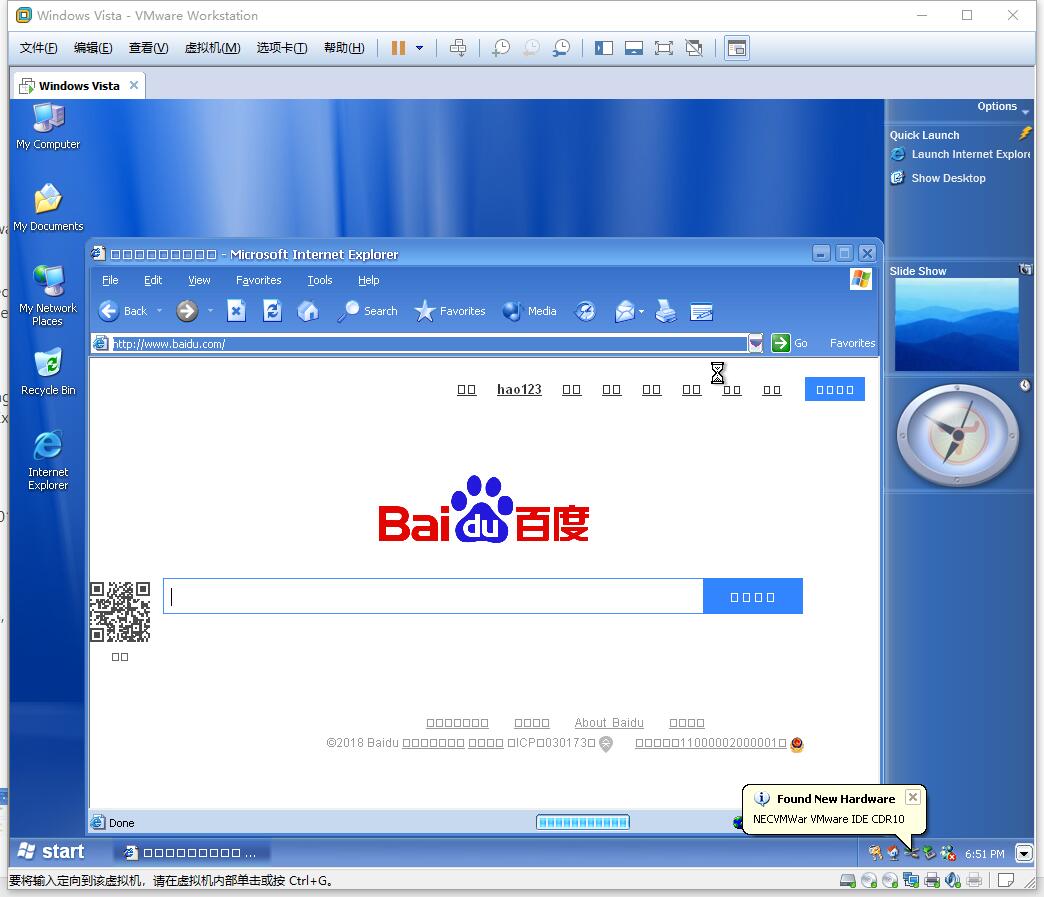Screen dimensions: 1044x897
Task: Expand the Mail dropdown arrow
Action: click(x=641, y=312)
